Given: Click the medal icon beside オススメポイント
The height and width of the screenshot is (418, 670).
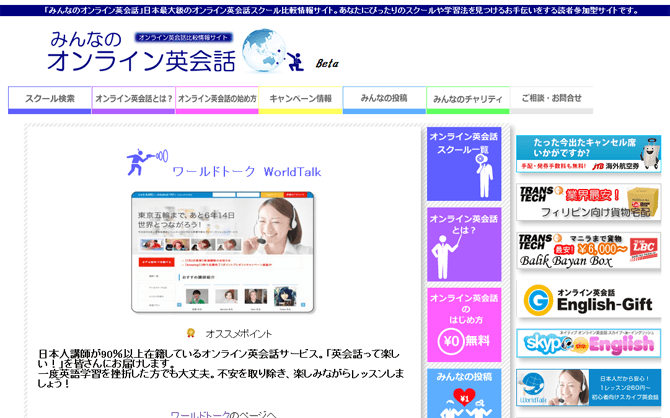Looking at the screenshot, I should point(191,333).
